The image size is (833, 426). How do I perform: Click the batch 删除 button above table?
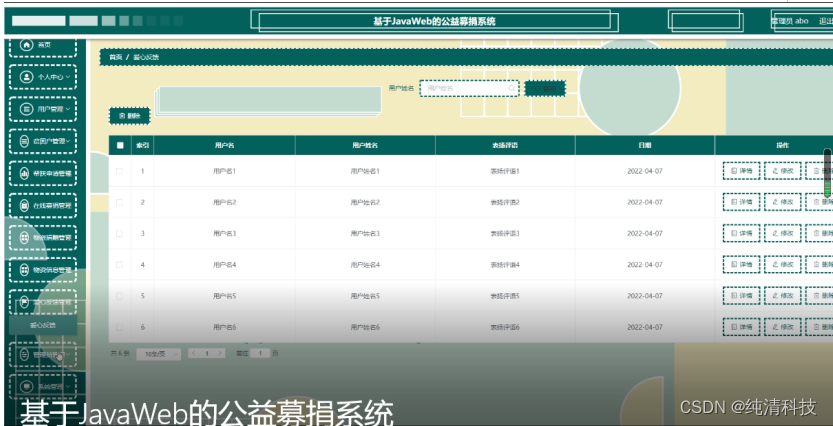coord(130,116)
